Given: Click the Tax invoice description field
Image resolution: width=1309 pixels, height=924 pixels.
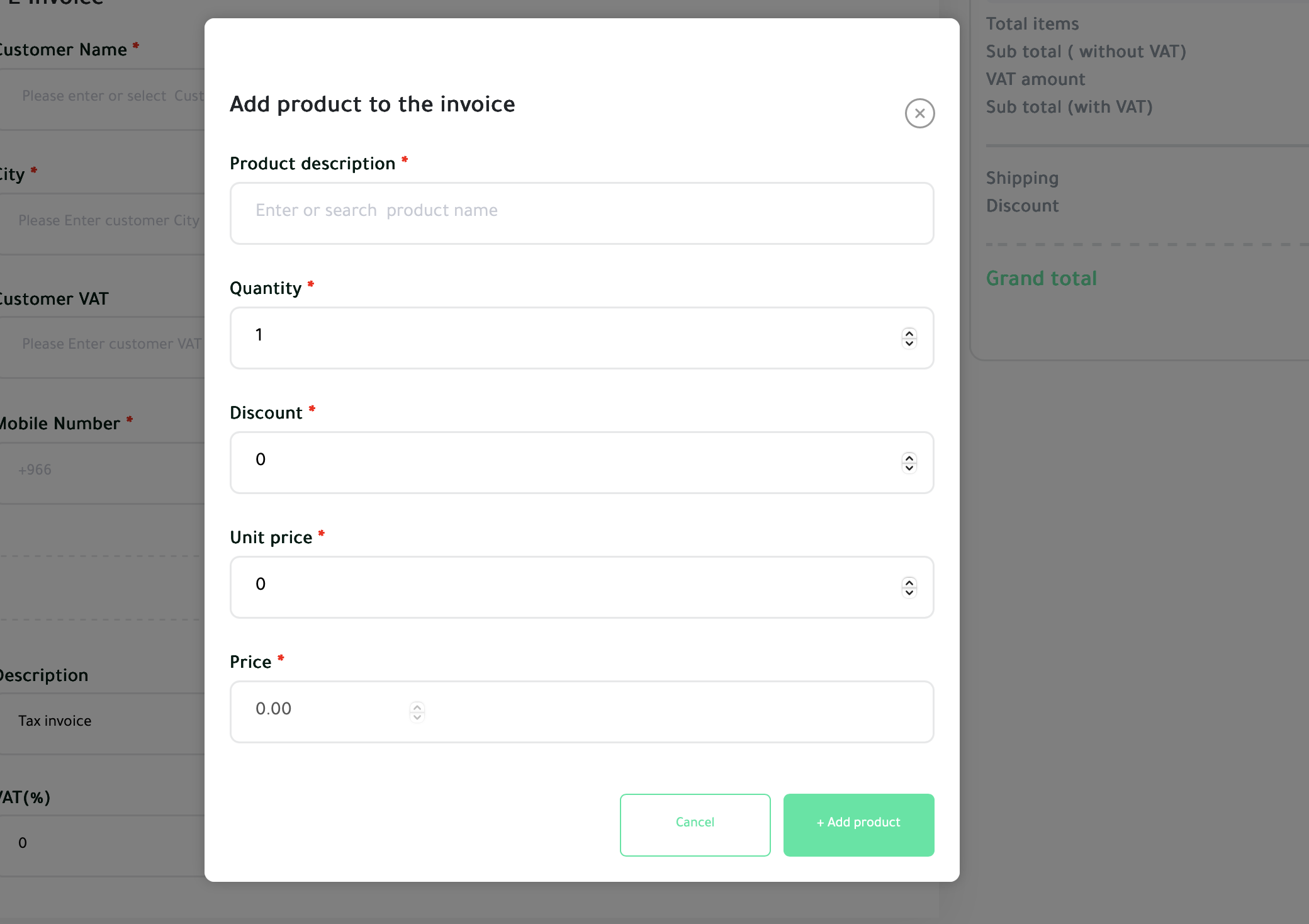Looking at the screenshot, I should click(x=101, y=724).
